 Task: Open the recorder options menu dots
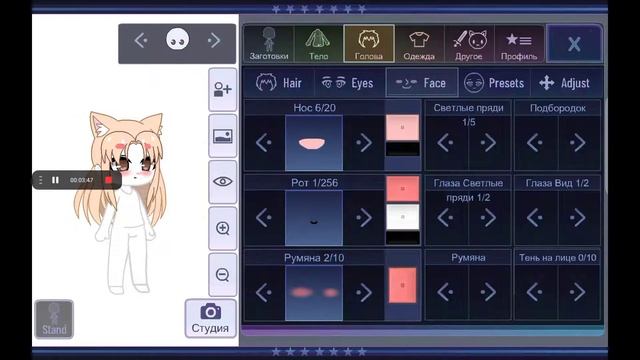(x=40, y=180)
